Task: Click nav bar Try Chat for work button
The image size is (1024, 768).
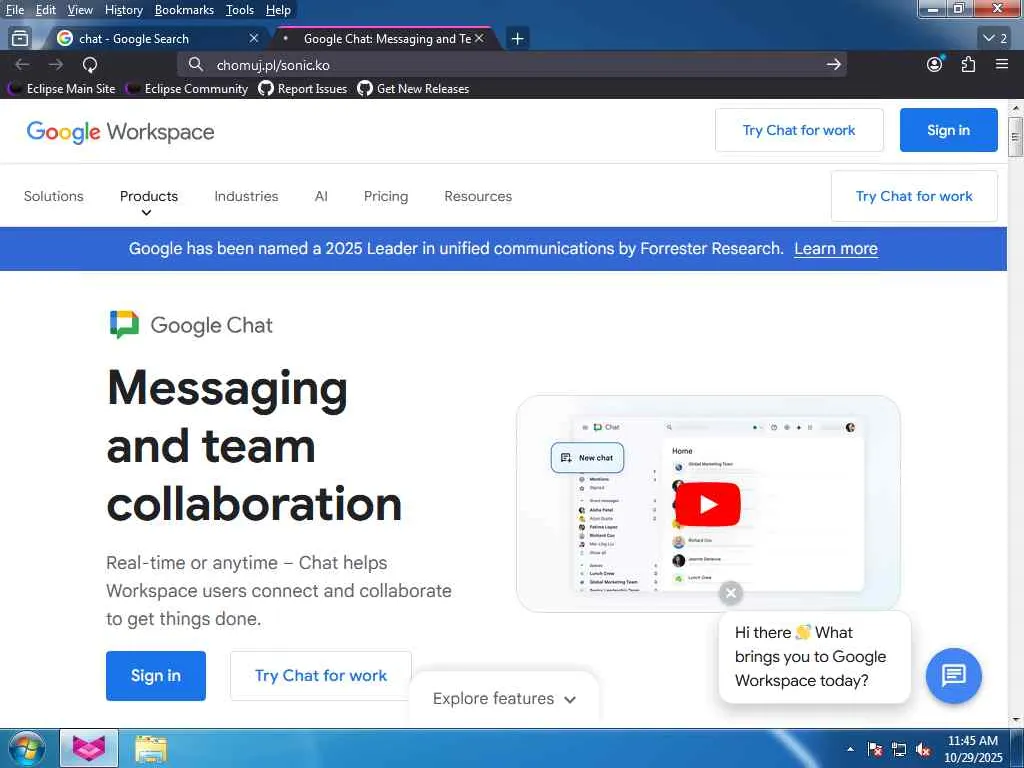Action: point(914,196)
